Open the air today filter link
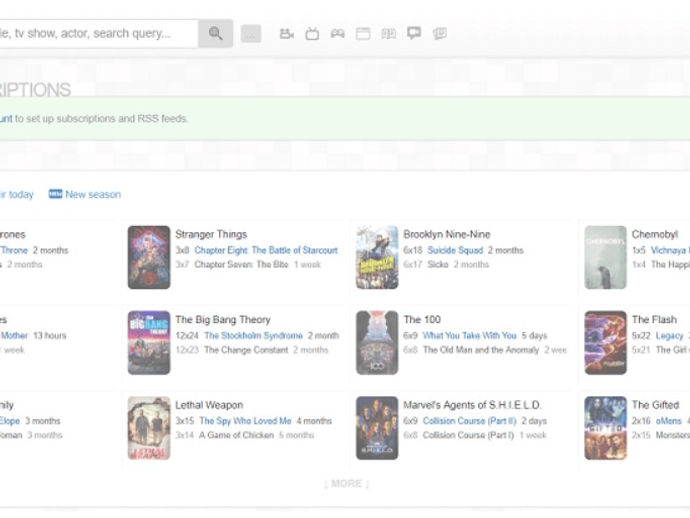This screenshot has height=518, width=690. tap(17, 195)
